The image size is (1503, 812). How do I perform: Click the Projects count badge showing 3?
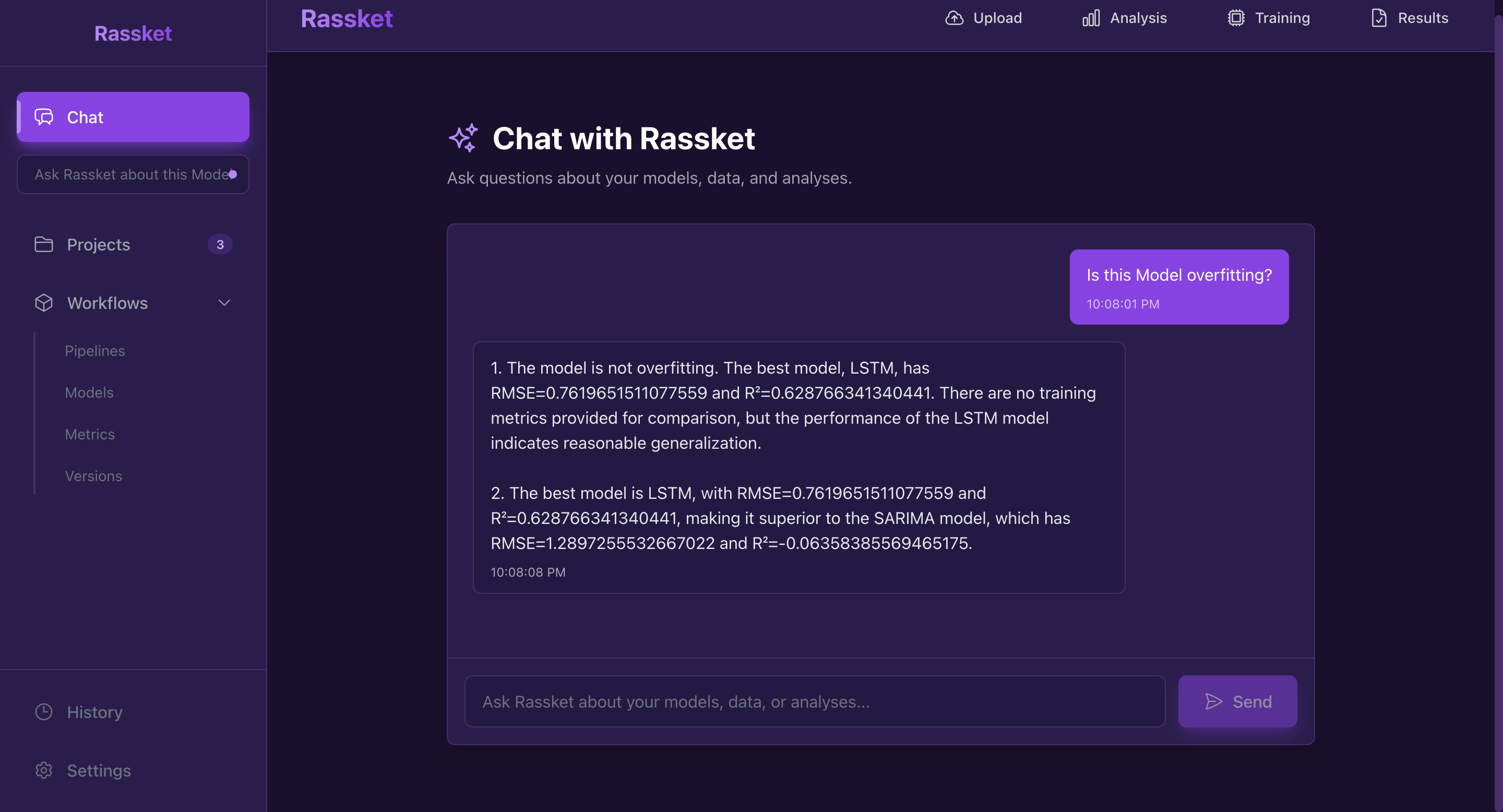[x=220, y=244]
